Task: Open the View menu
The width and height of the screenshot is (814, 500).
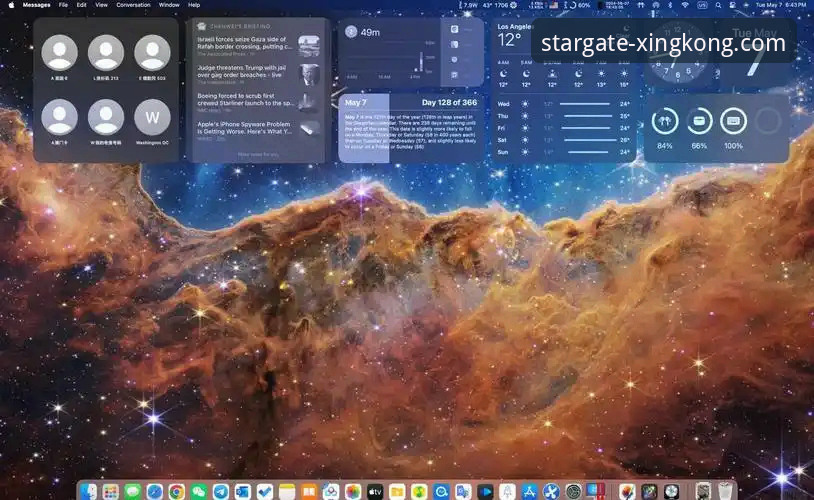Action: (x=101, y=5)
